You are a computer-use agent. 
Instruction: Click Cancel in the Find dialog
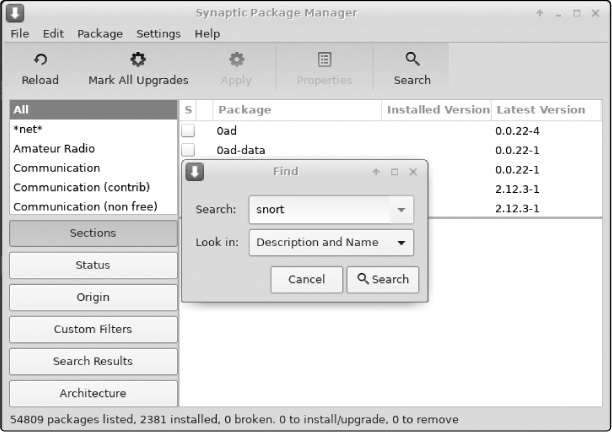coord(306,279)
